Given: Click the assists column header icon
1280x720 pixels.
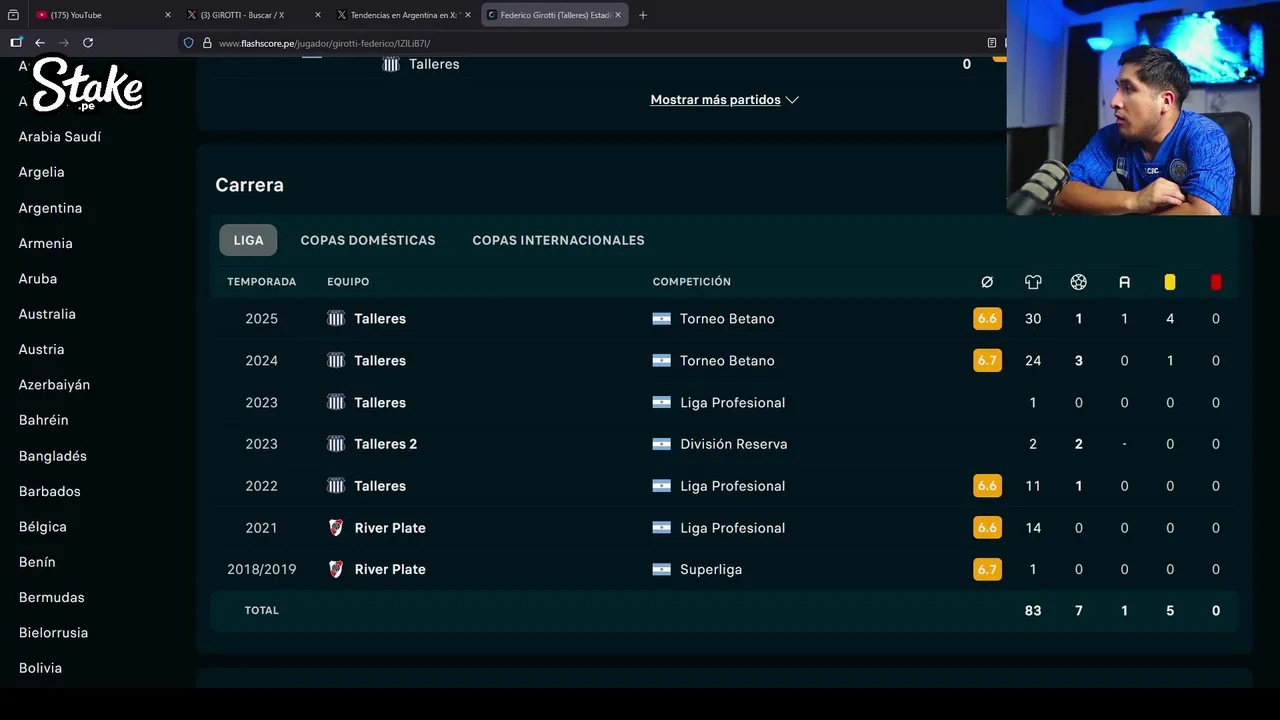Looking at the screenshot, I should [1124, 282].
